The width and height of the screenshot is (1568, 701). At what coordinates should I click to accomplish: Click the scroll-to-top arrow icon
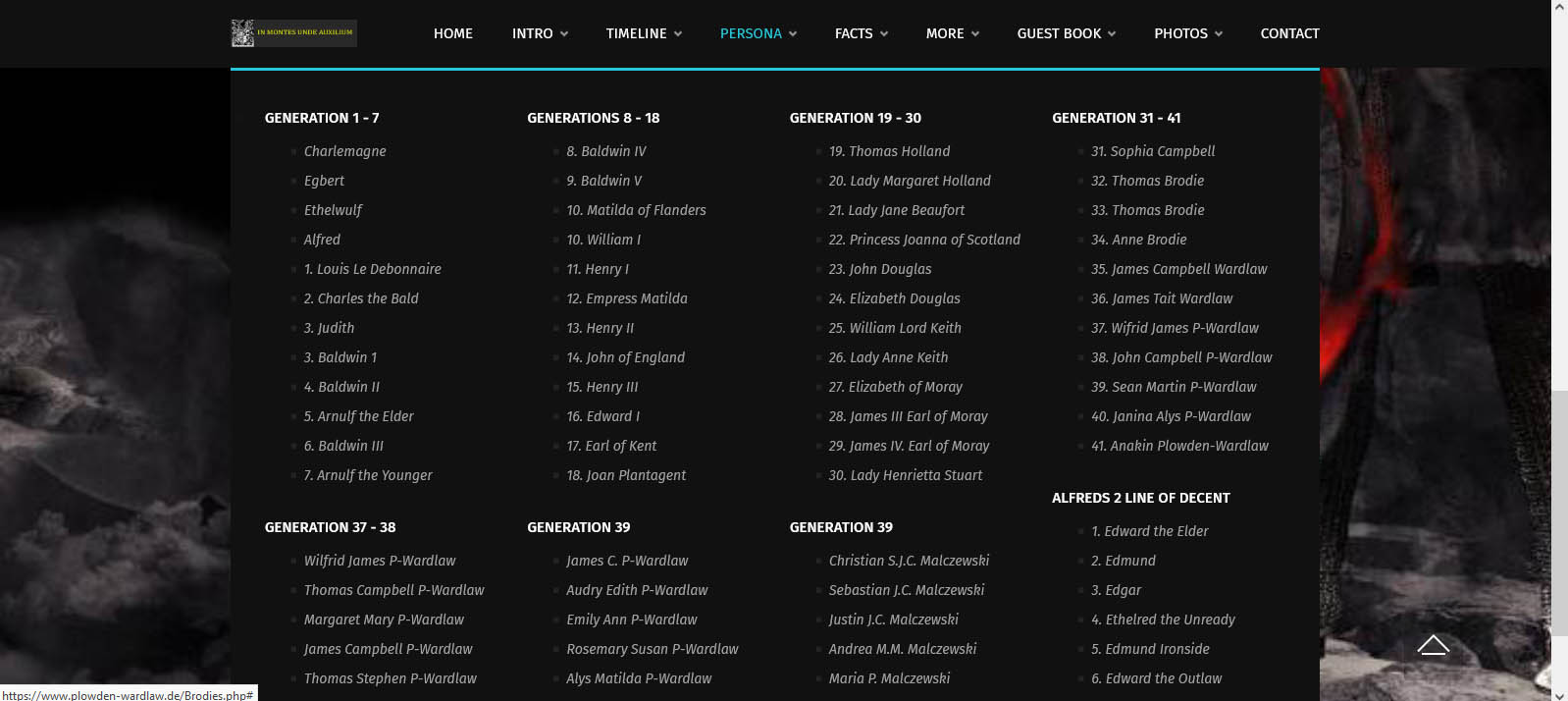click(1433, 645)
